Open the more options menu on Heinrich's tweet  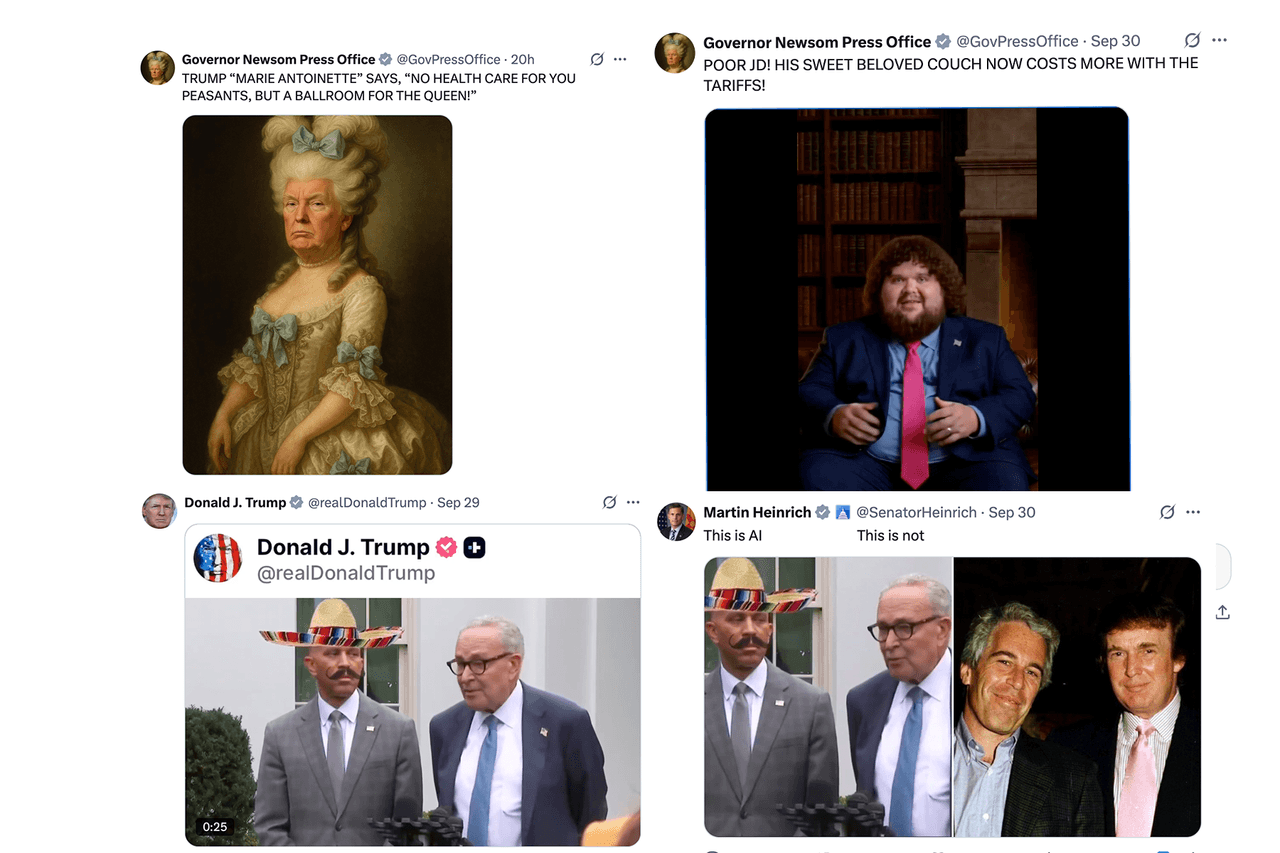[x=1194, y=511]
